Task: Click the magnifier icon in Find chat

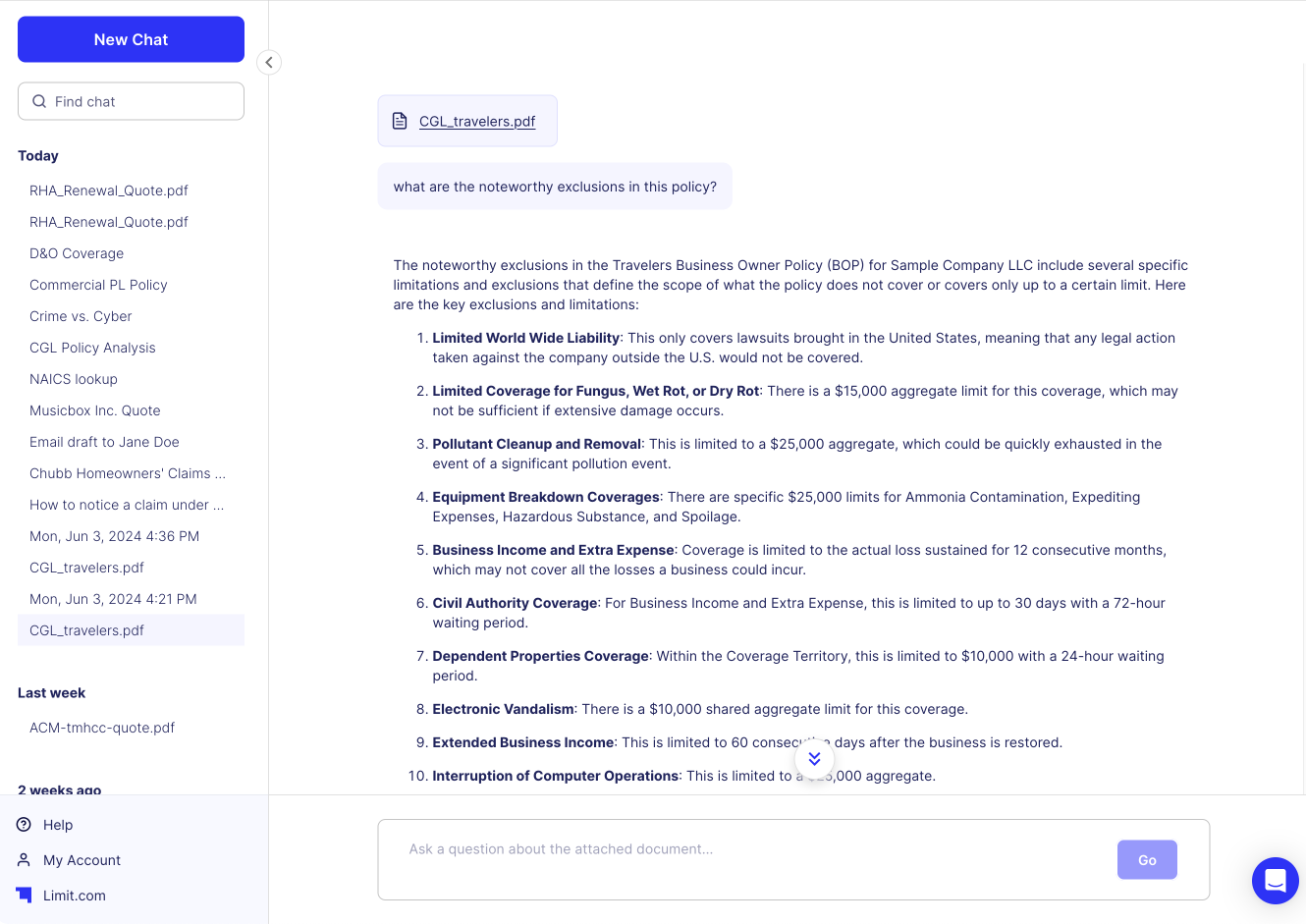Action: (x=39, y=101)
